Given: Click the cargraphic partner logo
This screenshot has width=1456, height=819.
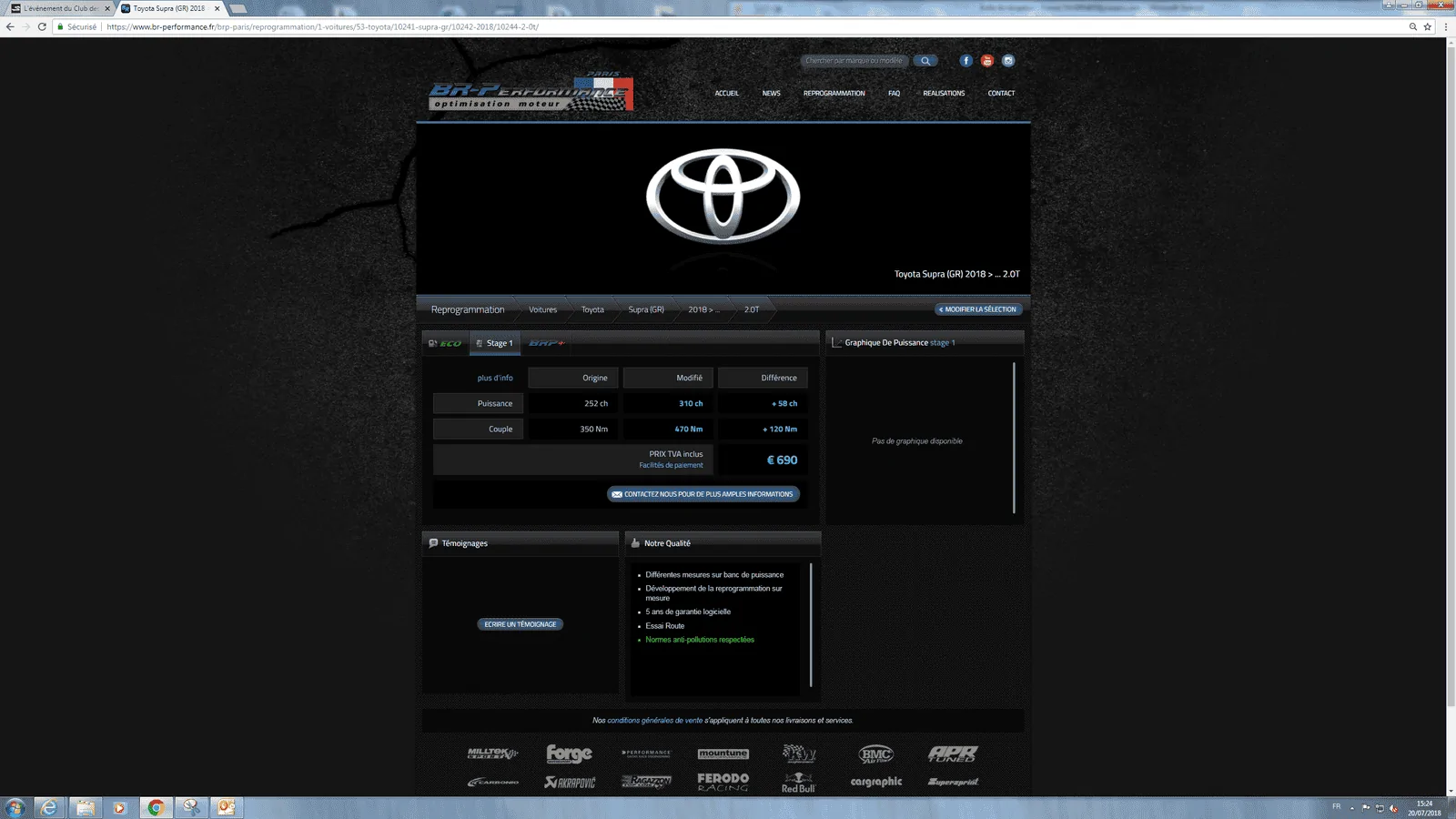Looking at the screenshot, I should coord(876,782).
